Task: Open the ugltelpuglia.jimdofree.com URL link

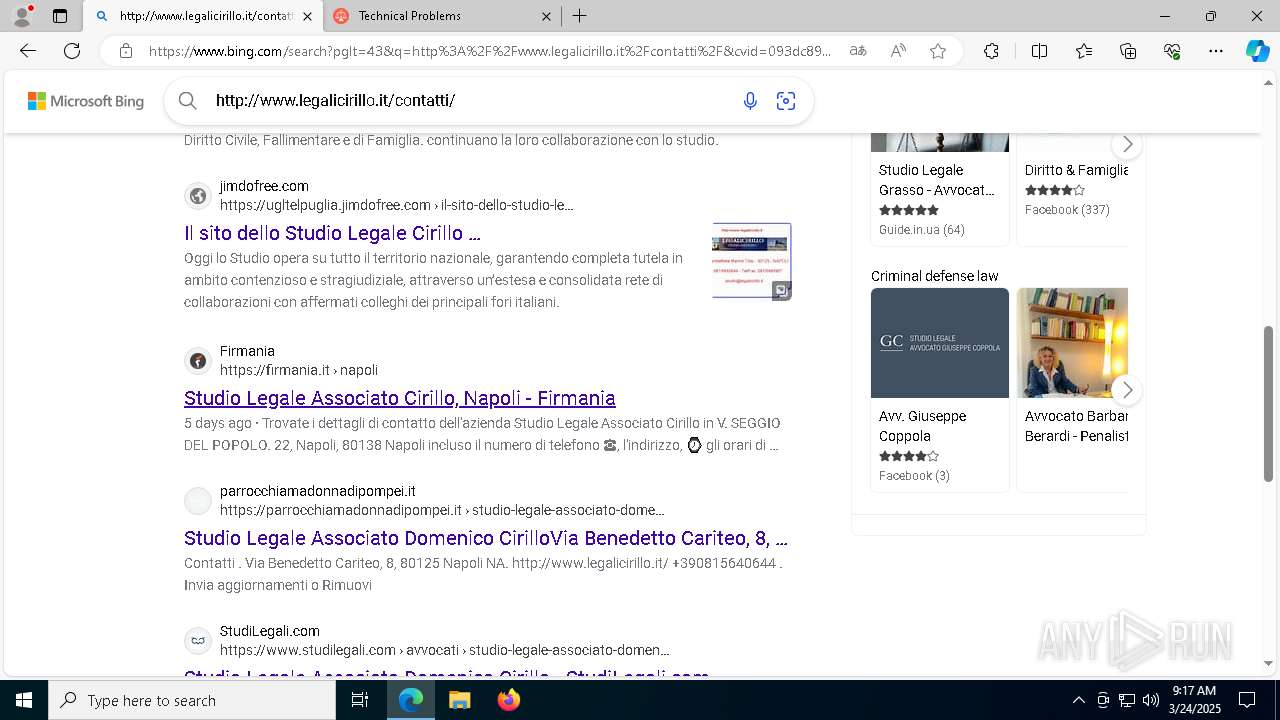Action: tap(397, 205)
